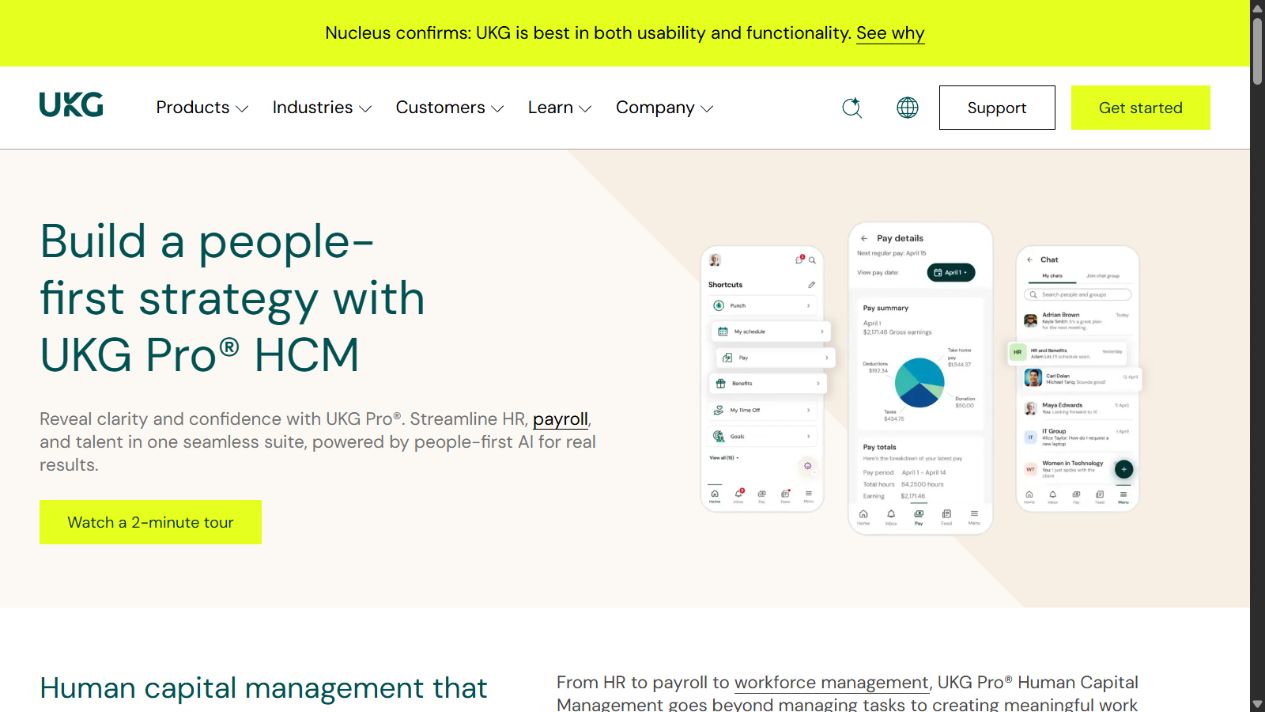The width and height of the screenshot is (1265, 712).
Task: Open the Pay shortcut card
Action: (x=775, y=357)
